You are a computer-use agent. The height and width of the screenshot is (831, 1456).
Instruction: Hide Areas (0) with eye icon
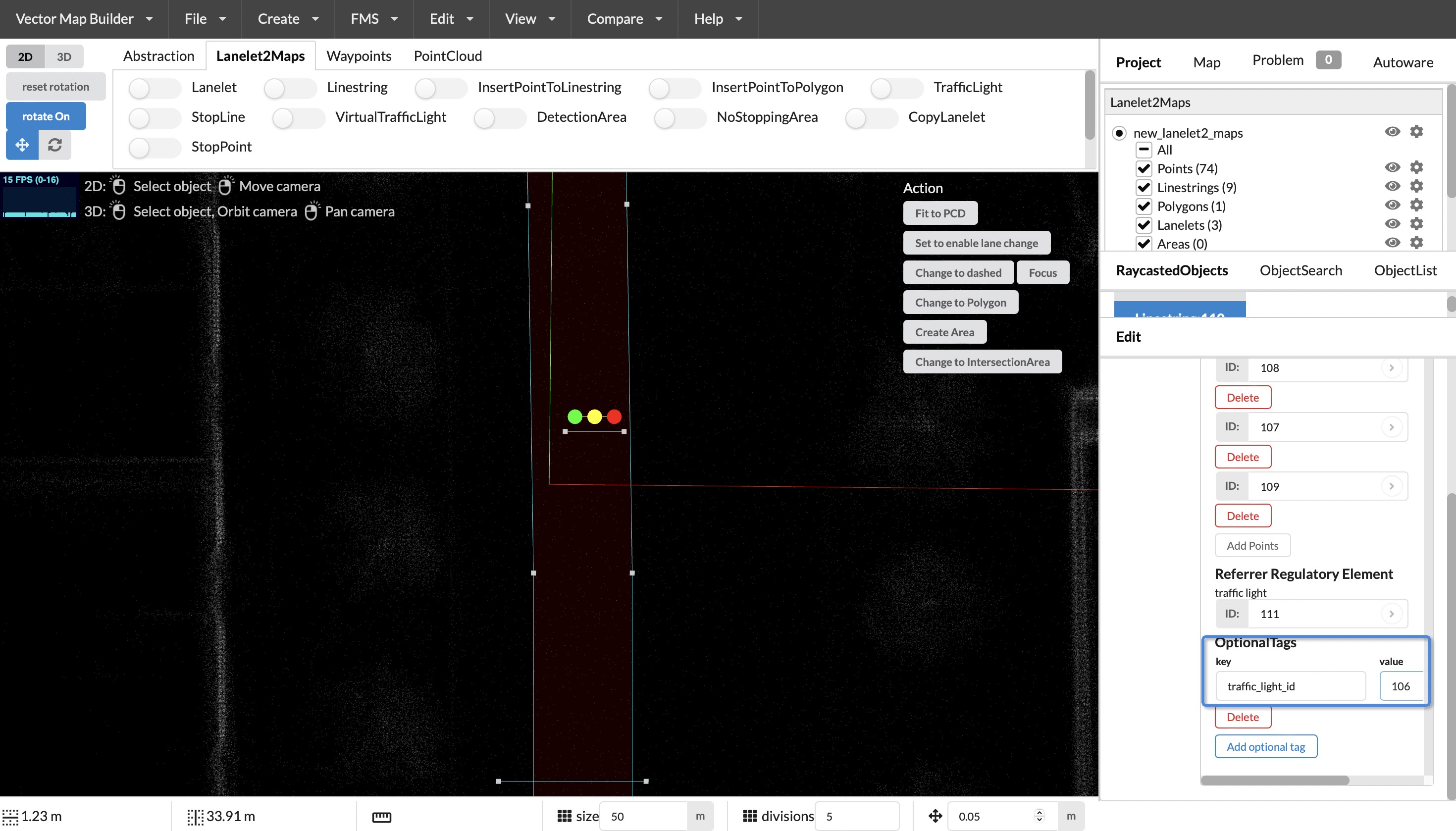coord(1392,243)
